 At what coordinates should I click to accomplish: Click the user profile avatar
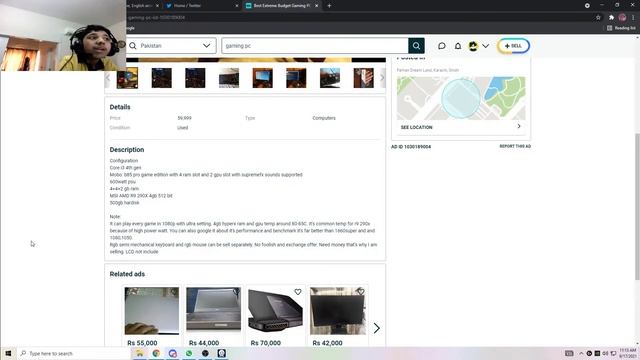click(x=473, y=46)
